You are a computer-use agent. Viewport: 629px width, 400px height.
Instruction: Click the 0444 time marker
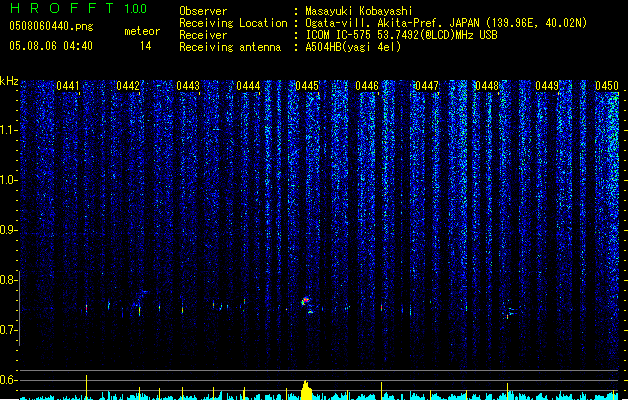248,86
